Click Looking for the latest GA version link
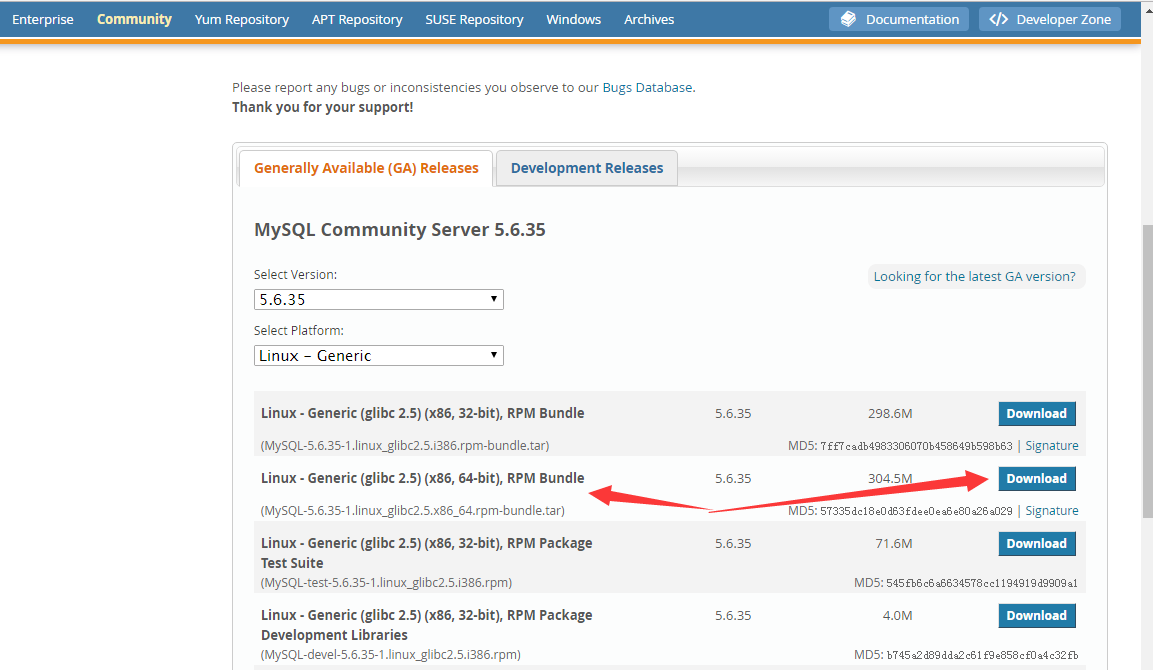Screen dimensions: 1153x670 click(x=974, y=277)
